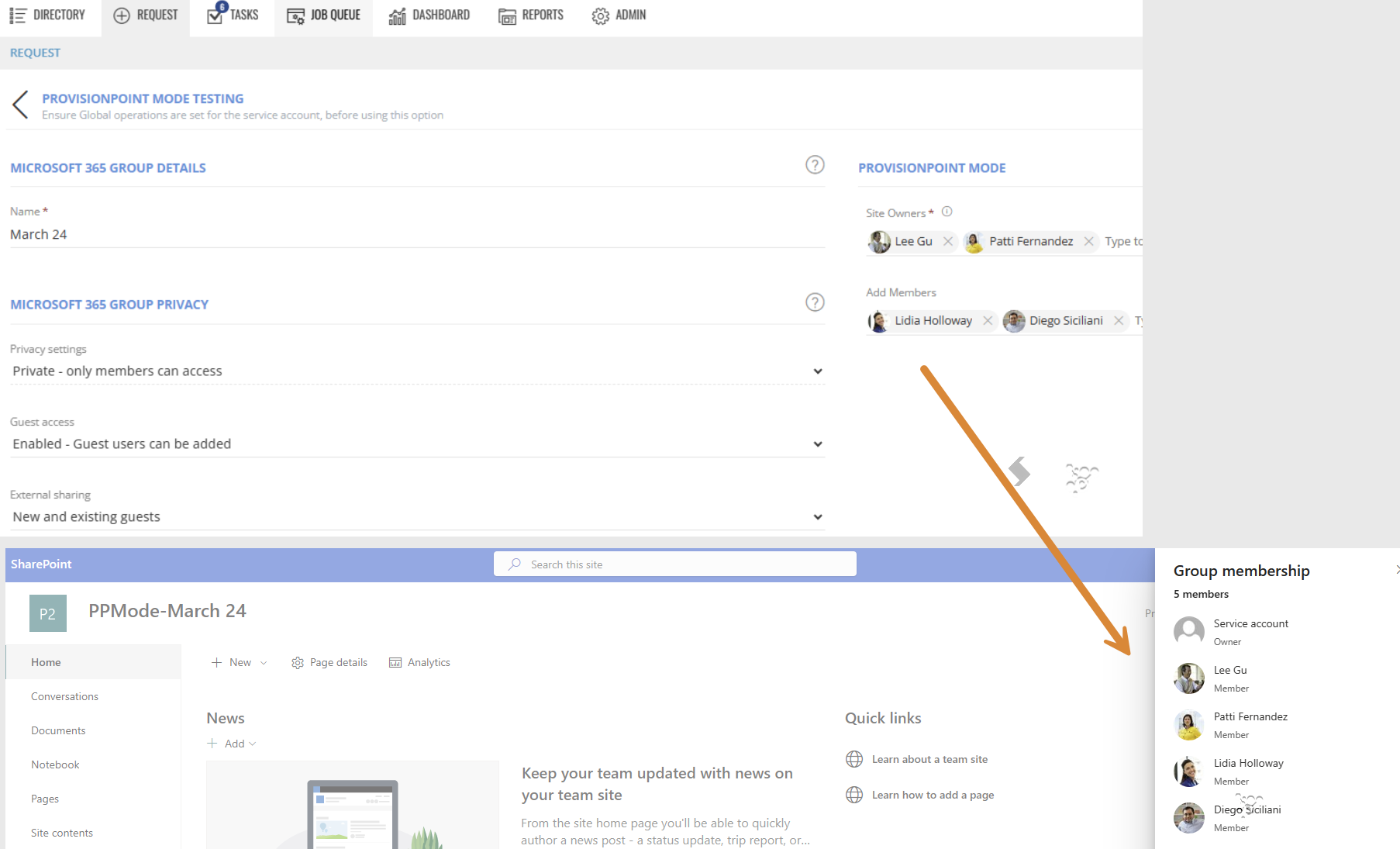Click the P2 site logo tile
1400x849 pixels.
48,613
